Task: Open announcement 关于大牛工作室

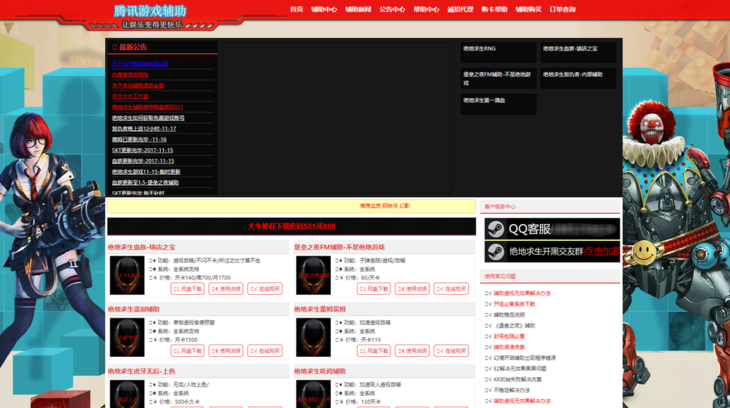Action: [130, 96]
